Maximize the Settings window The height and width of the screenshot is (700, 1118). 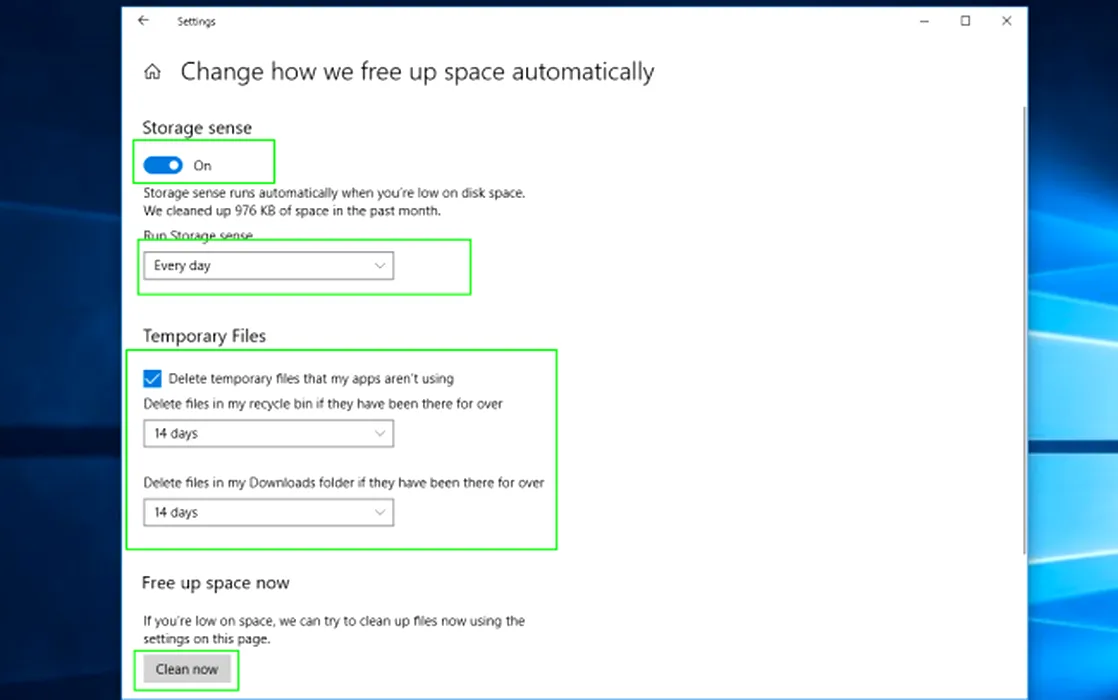click(x=965, y=21)
